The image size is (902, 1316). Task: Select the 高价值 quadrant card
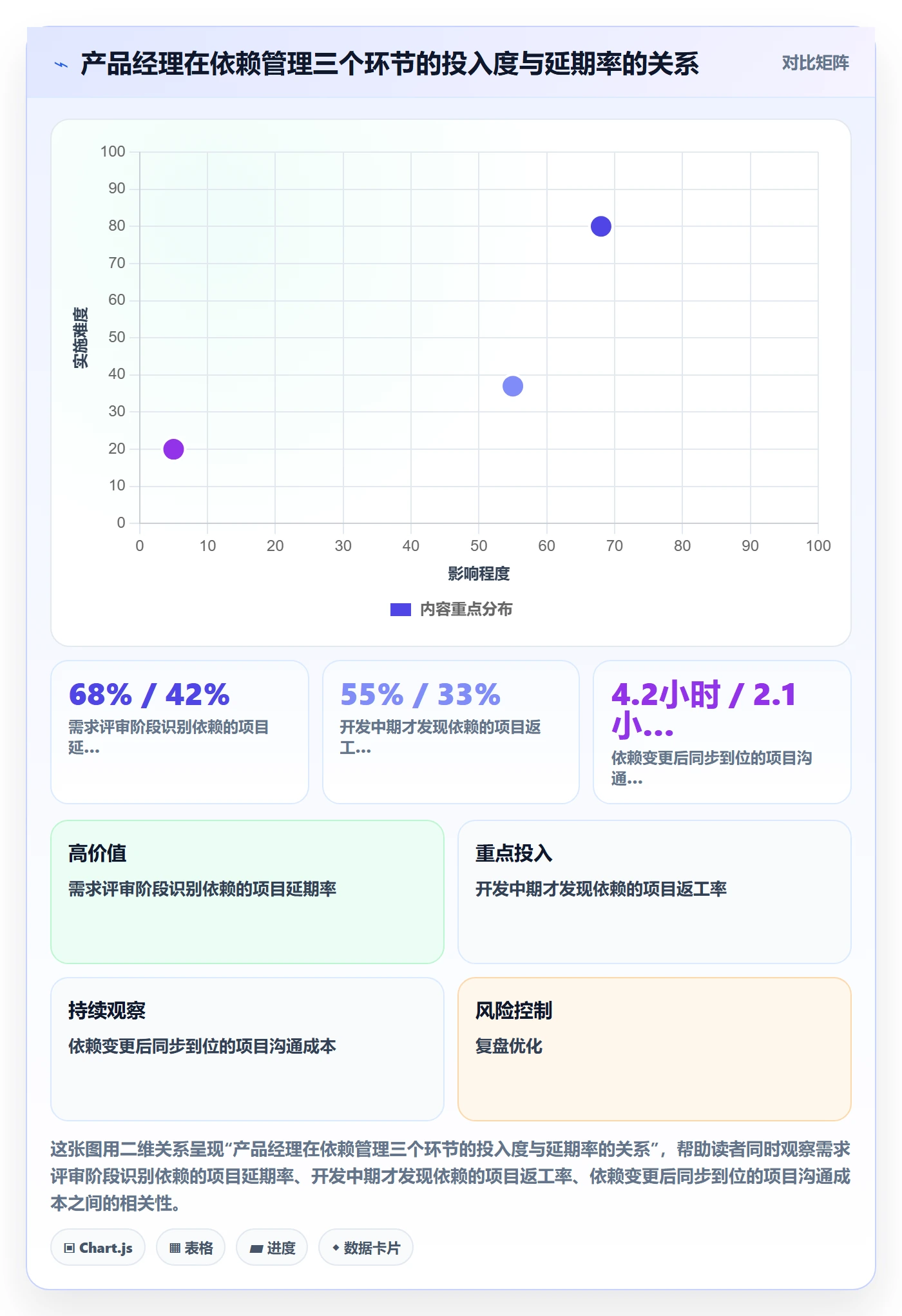coord(247,892)
